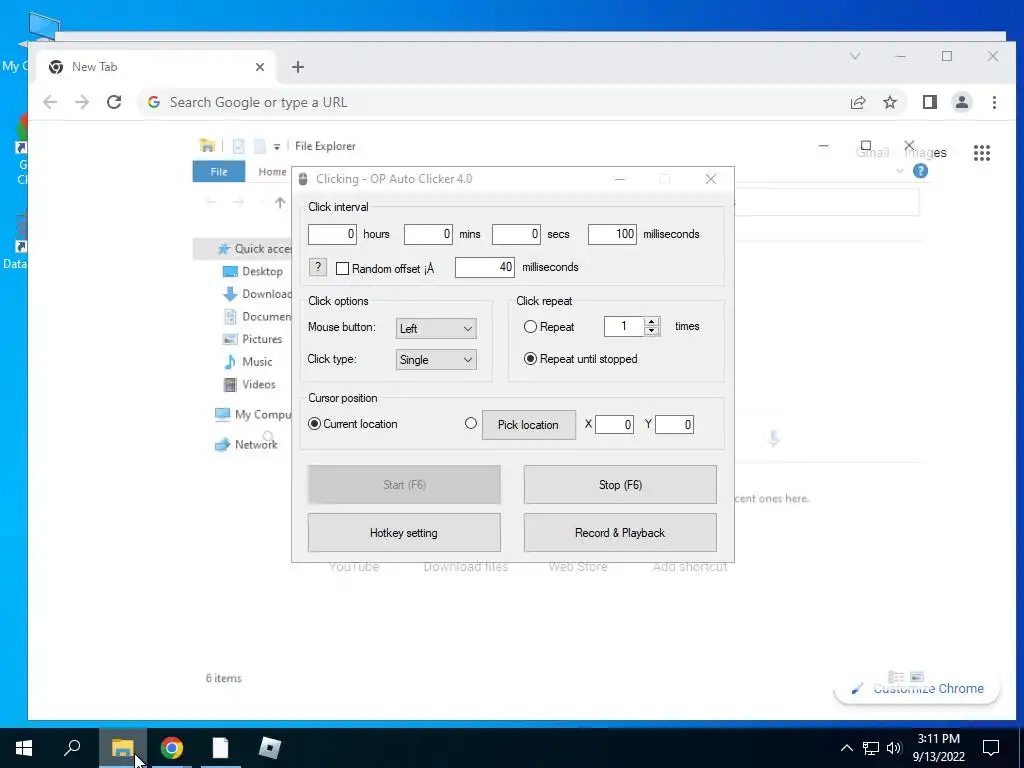The image size is (1024, 768).
Task: Click the Documents icon in sidebar
Action: pos(230,317)
